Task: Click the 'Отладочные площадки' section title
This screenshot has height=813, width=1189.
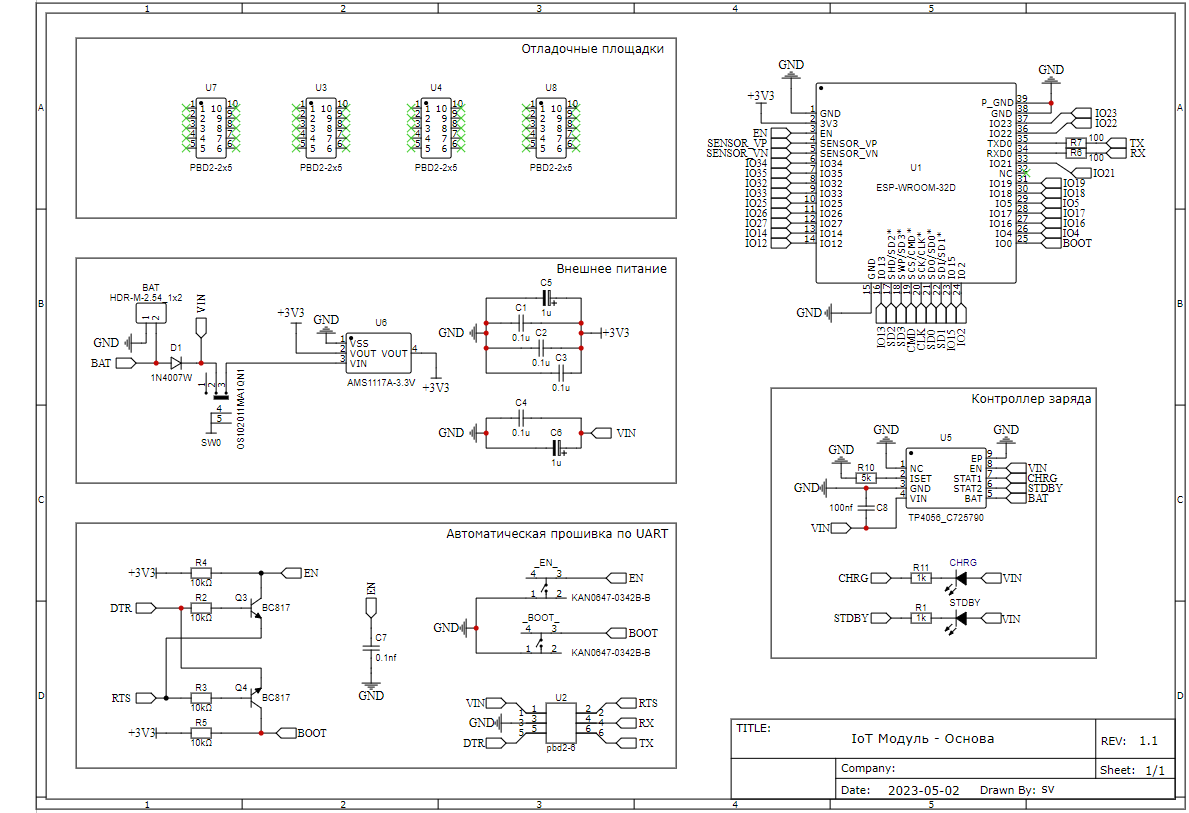Action: 592,49
